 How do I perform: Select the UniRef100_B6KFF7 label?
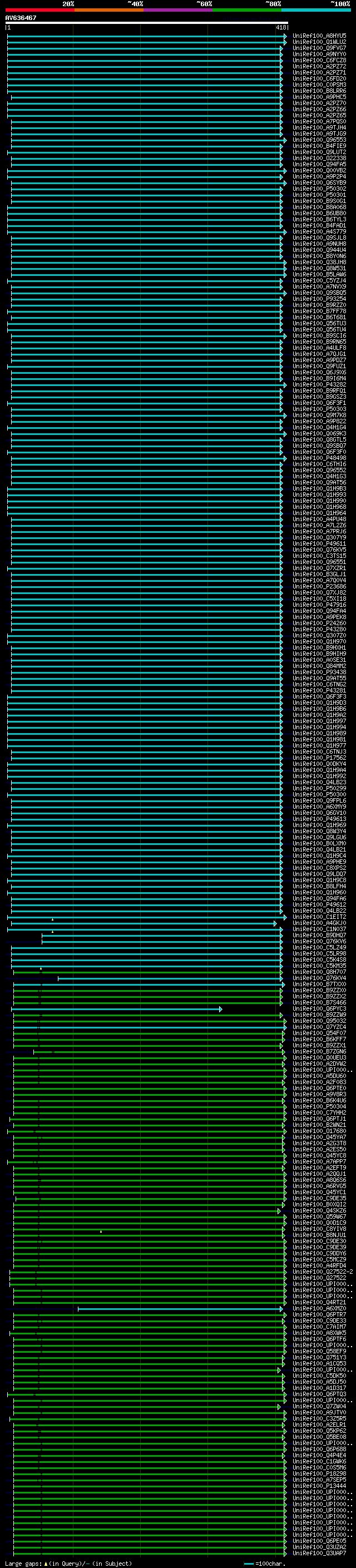[319, 1040]
